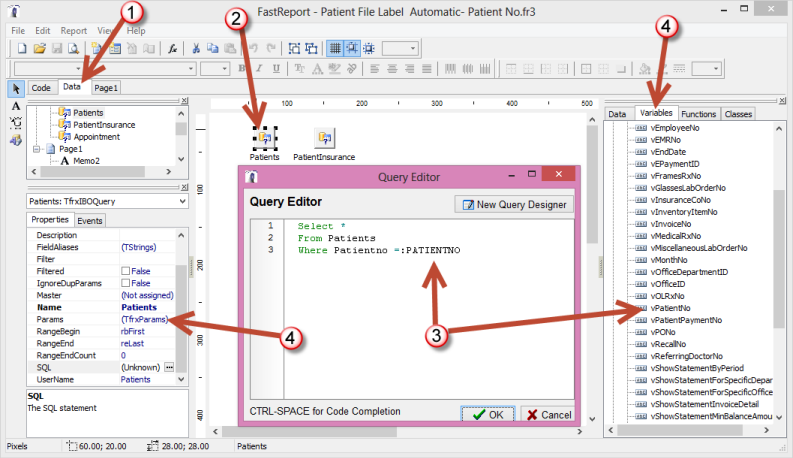
Task: Click the Align left icon
Action: tap(375, 68)
